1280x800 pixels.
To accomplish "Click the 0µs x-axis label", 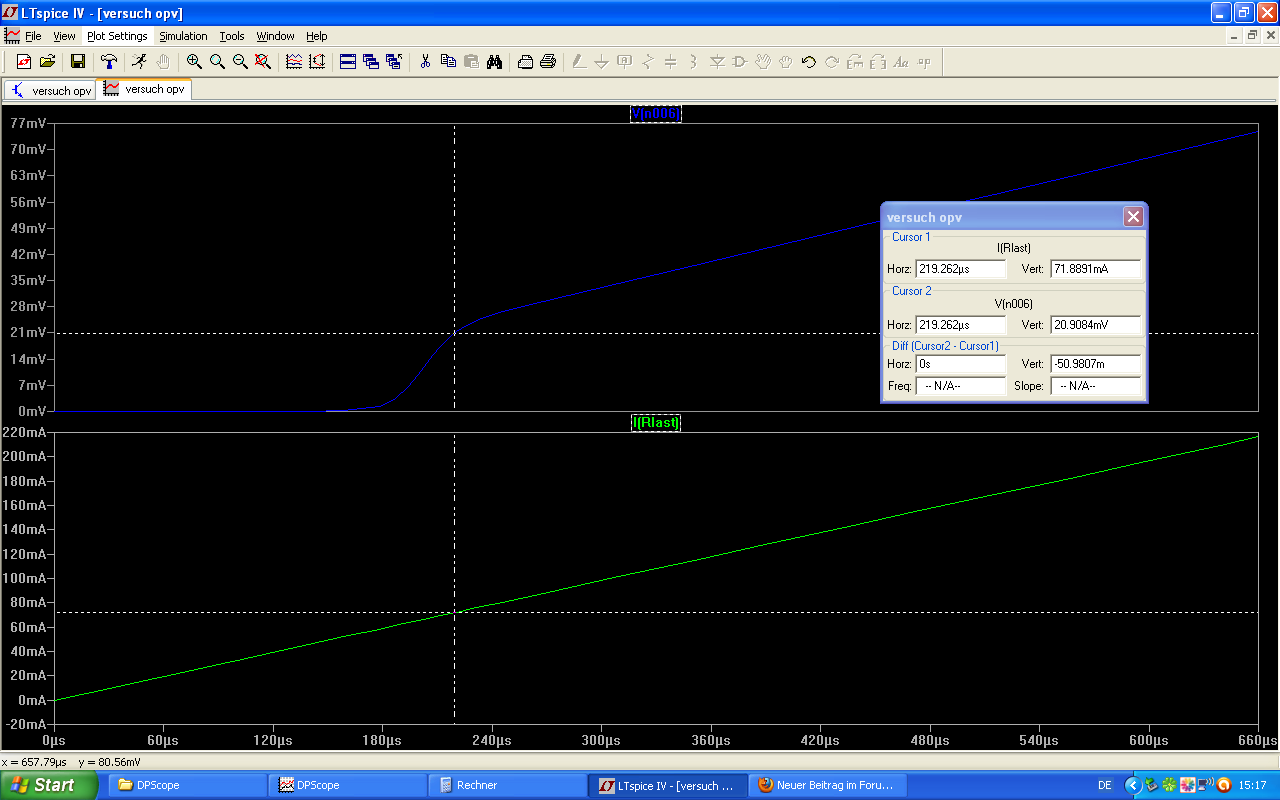I will tap(54, 741).
